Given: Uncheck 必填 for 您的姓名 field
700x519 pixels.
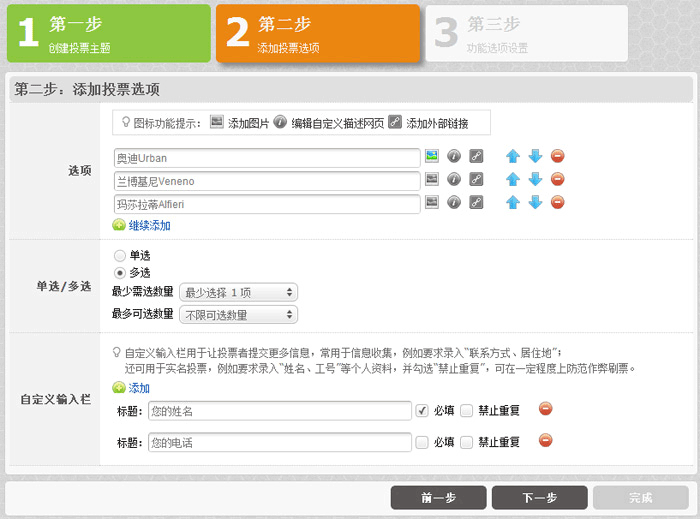Looking at the screenshot, I should tap(422, 411).
